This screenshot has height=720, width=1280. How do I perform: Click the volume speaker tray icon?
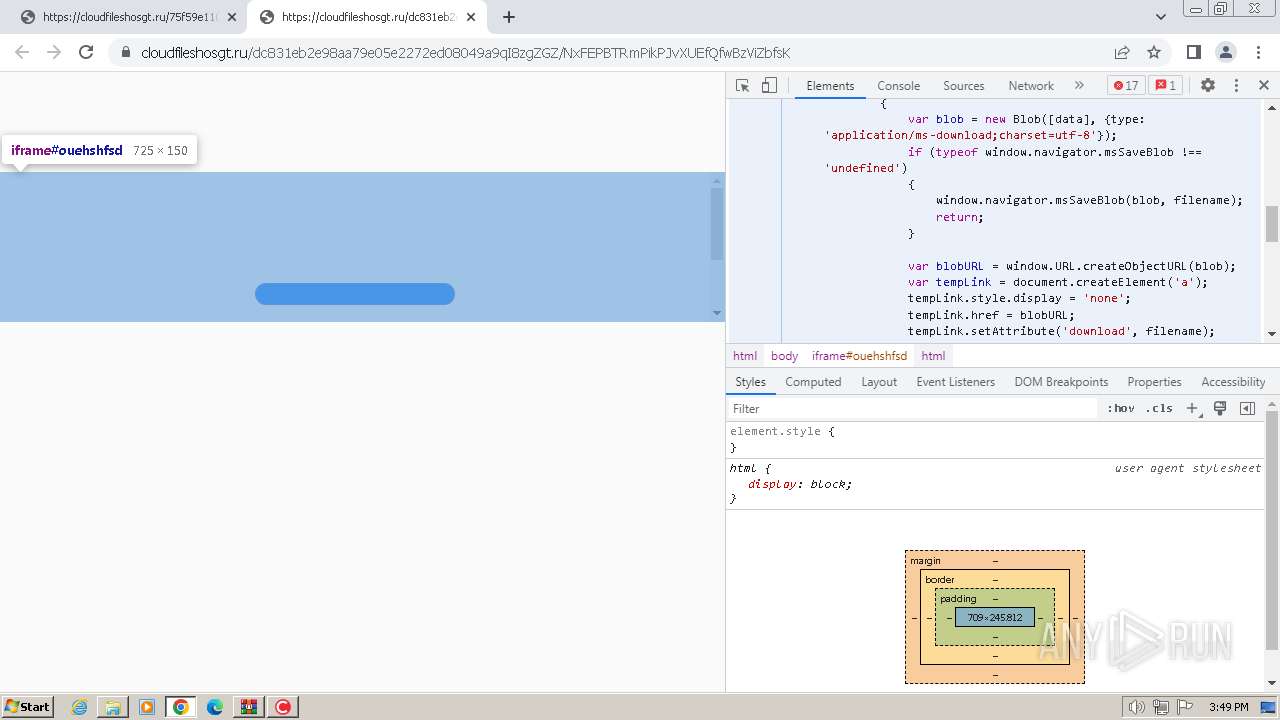click(x=1137, y=707)
